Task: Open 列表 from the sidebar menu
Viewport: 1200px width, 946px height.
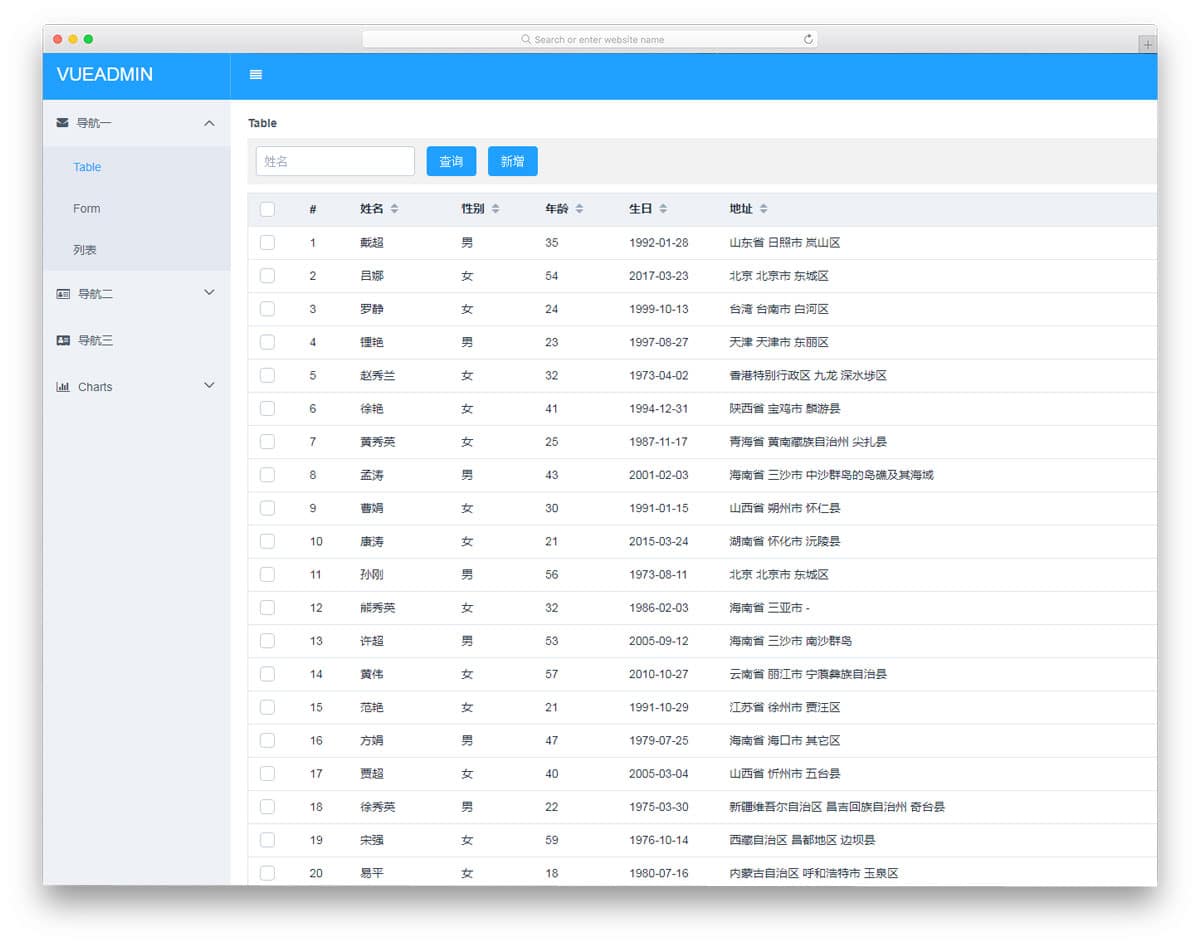Action: coord(85,250)
